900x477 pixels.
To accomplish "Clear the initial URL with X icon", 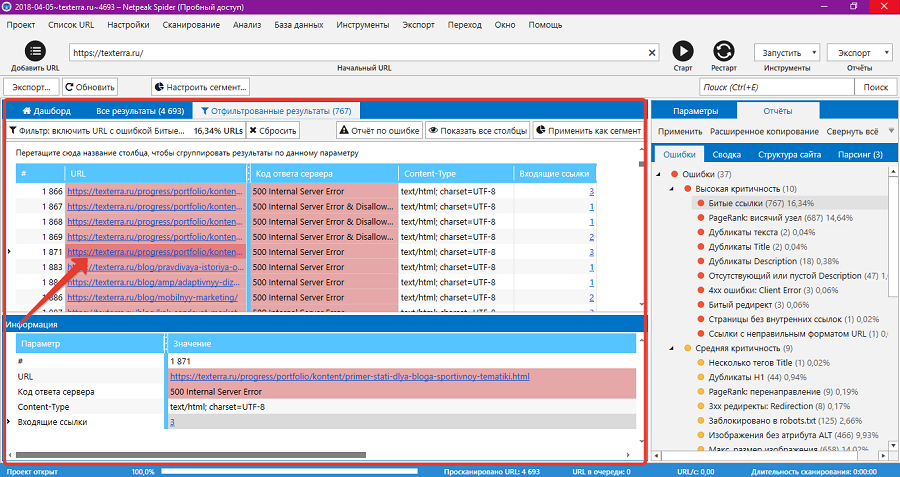I will point(652,53).
